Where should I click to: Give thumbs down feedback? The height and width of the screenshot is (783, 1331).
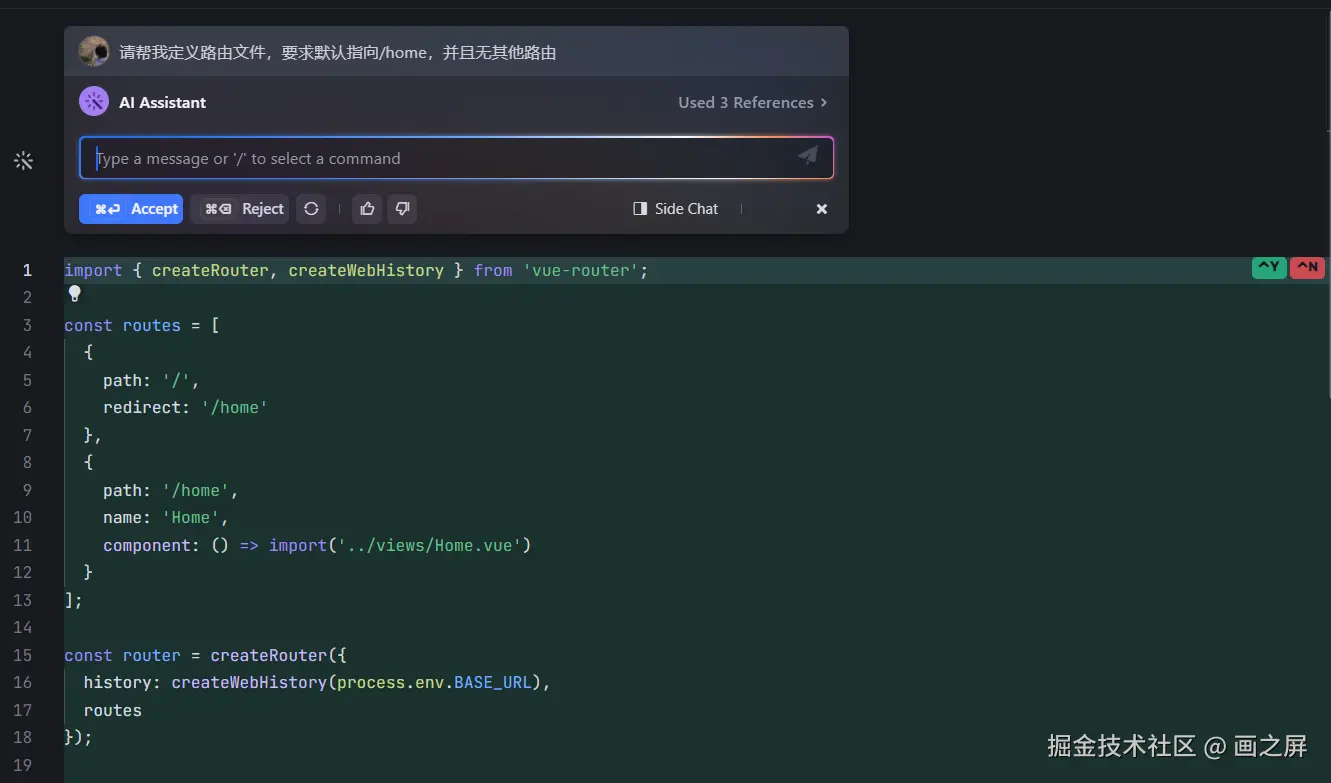pos(402,209)
